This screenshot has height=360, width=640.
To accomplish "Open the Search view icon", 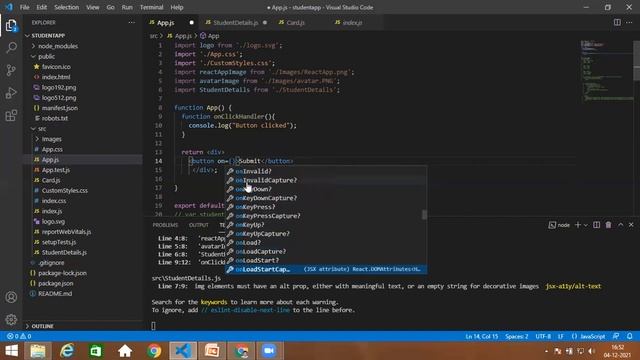I will [11, 48].
